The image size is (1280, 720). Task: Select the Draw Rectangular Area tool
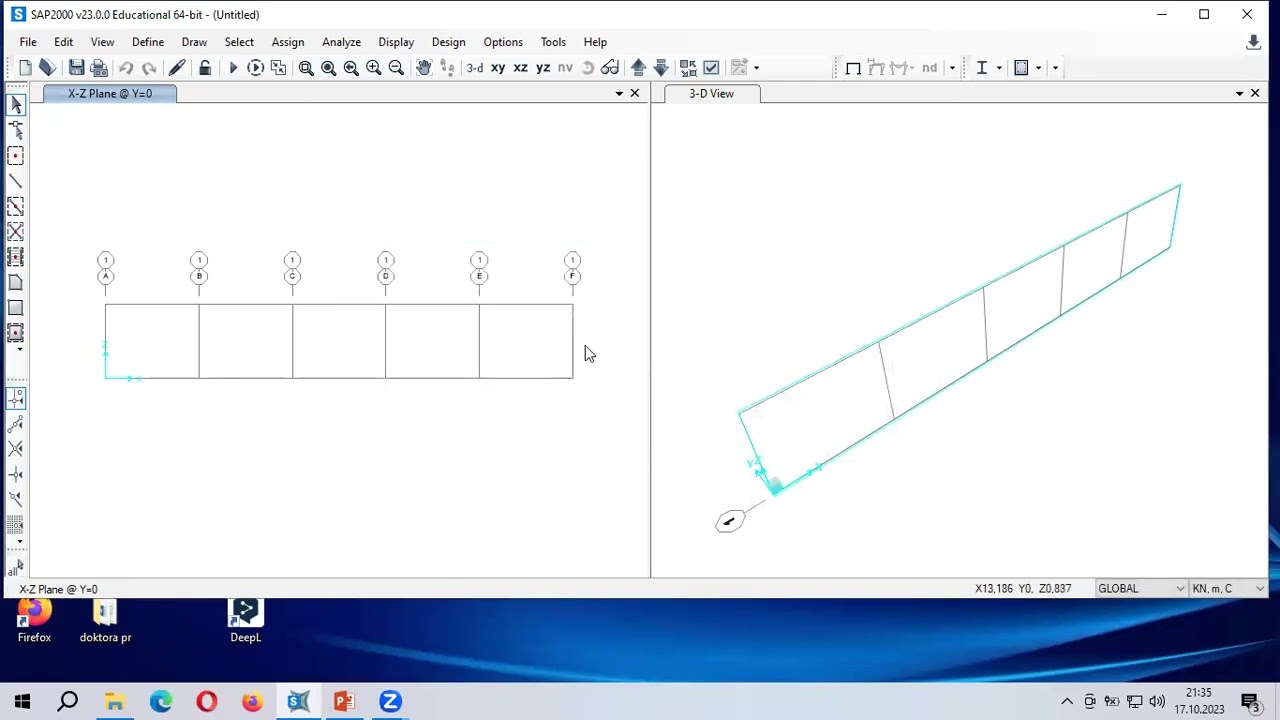click(16, 308)
